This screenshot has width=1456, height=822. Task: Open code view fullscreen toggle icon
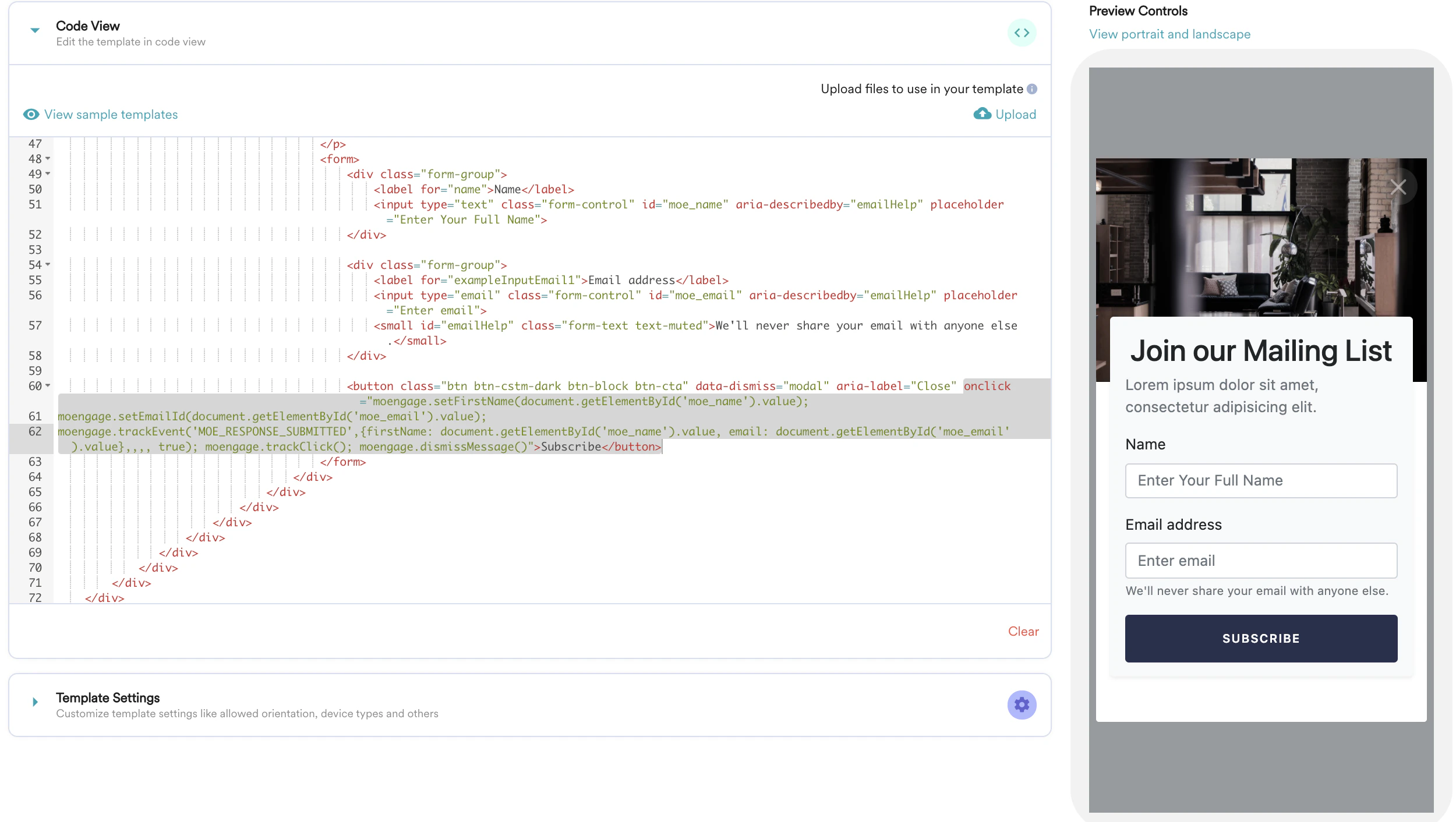click(1022, 33)
